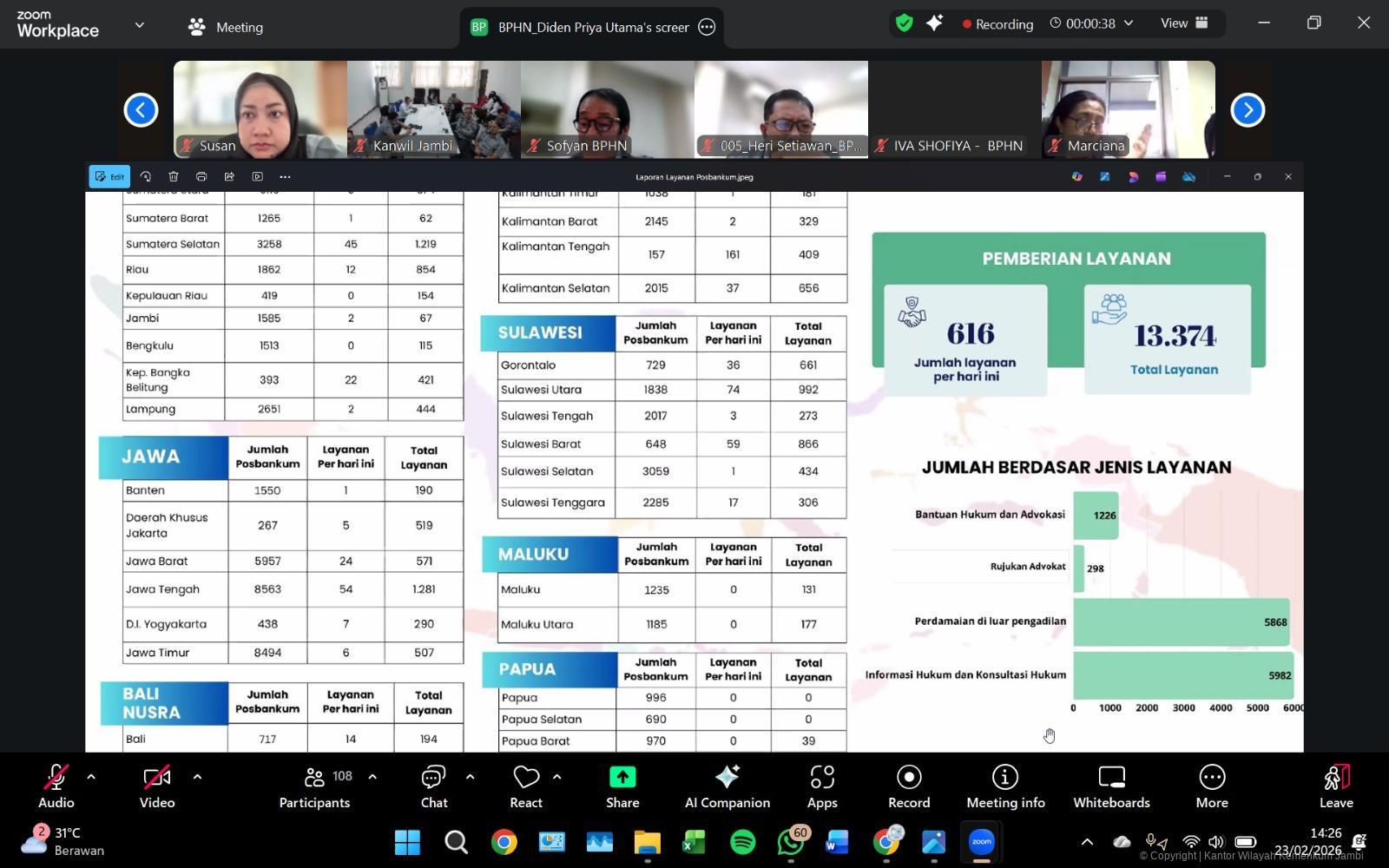Open the AI Companion panel
Screen dimensions: 1389x868
click(727, 786)
